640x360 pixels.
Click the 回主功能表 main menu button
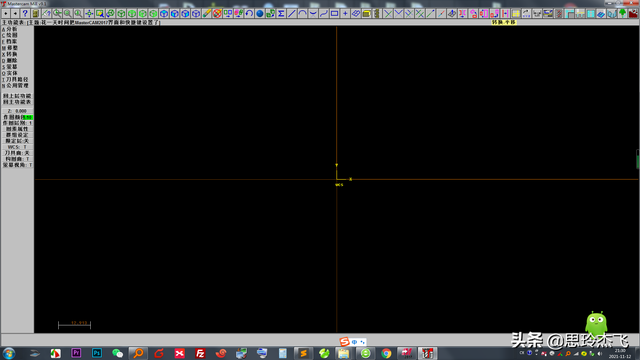tap(17, 102)
